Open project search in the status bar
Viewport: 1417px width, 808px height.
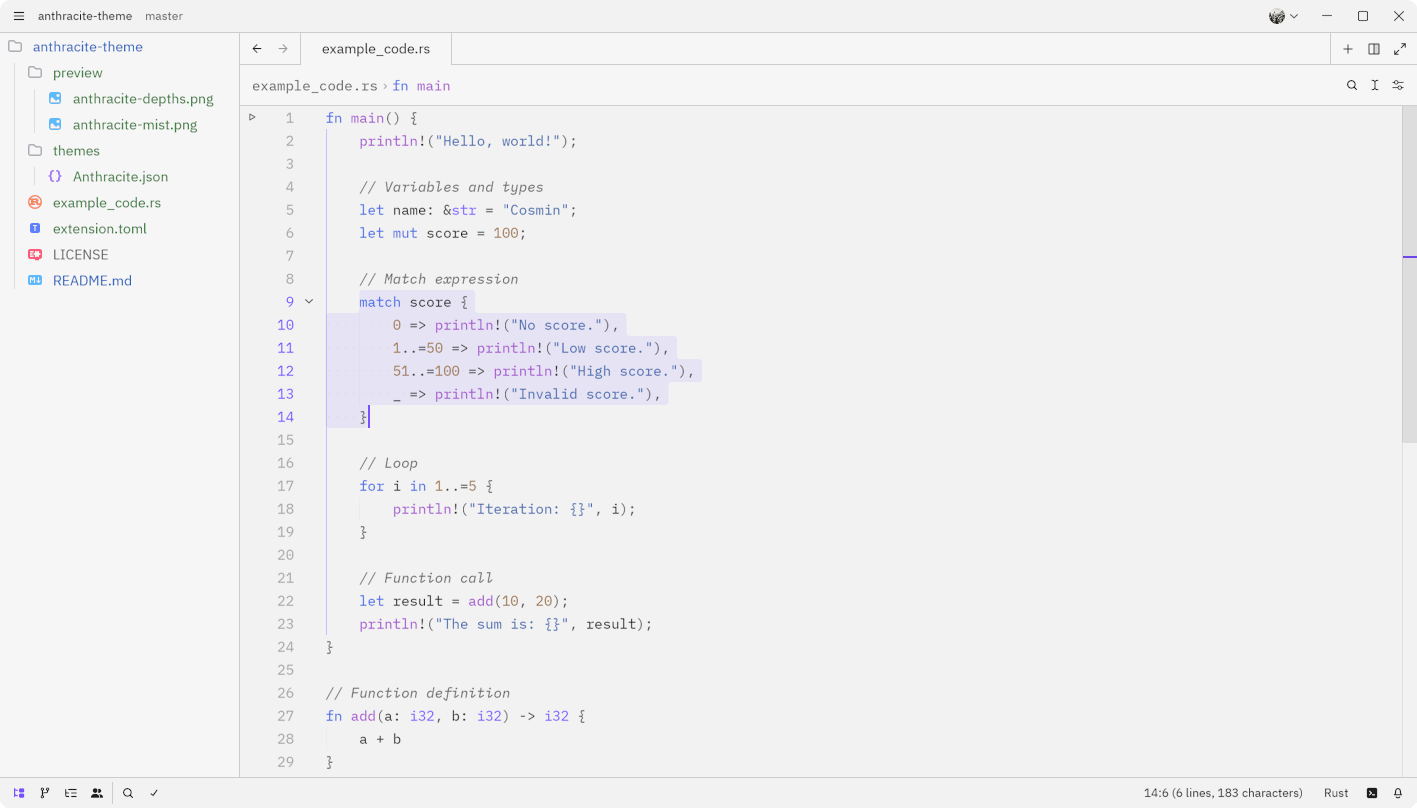pos(128,793)
